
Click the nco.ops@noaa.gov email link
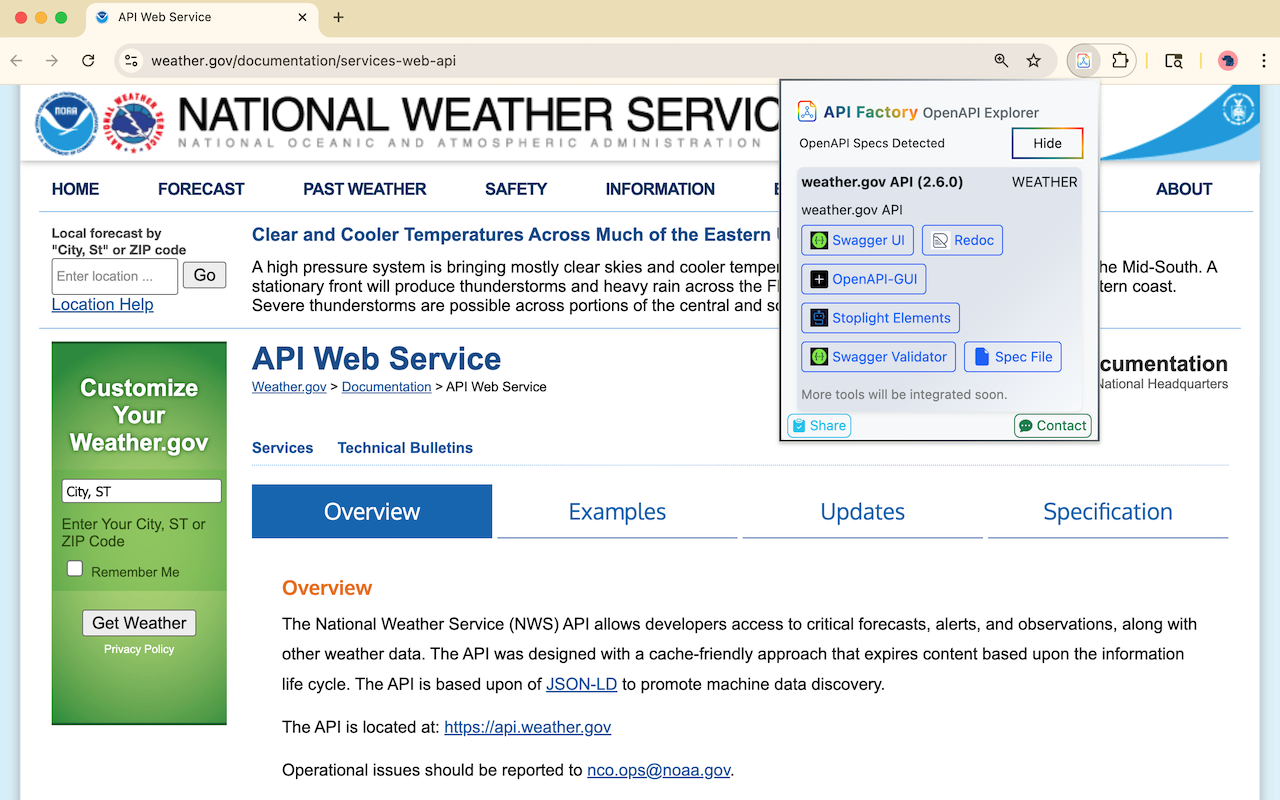(x=659, y=770)
